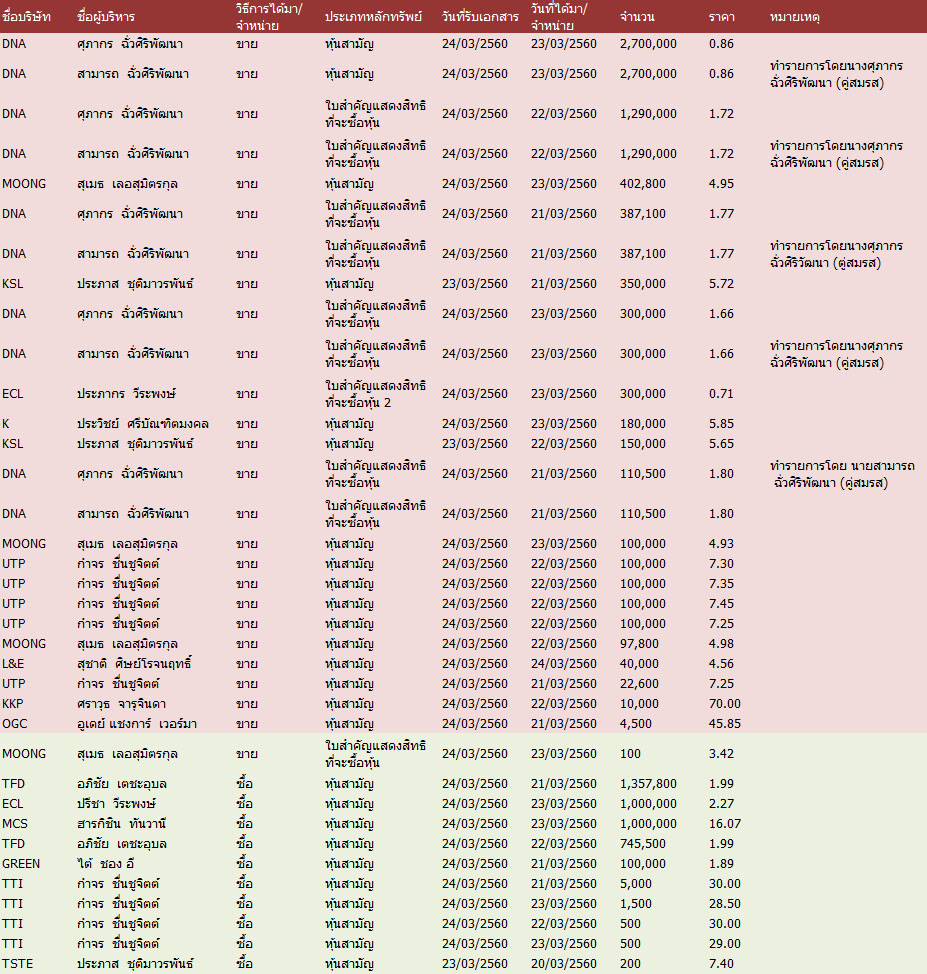
Task: Select executive name สุชาติ ศิษย์โรจนฤทธิ์
Action: pos(134,663)
